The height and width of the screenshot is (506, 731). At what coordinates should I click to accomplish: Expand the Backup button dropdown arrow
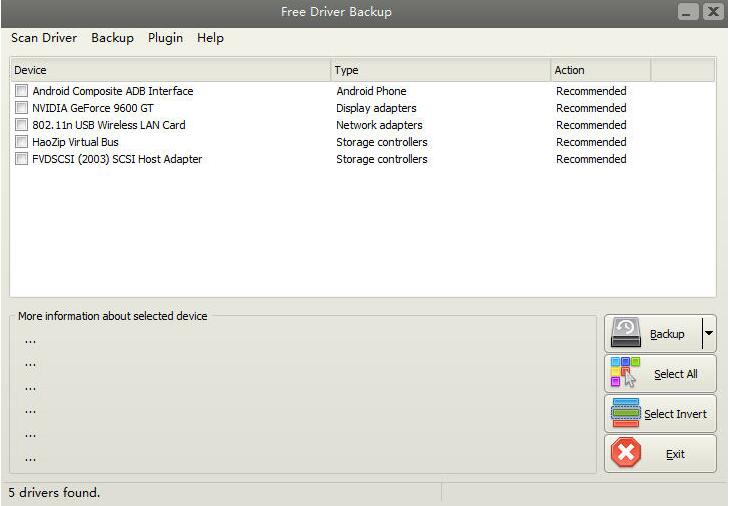pyautogui.click(x=709, y=333)
